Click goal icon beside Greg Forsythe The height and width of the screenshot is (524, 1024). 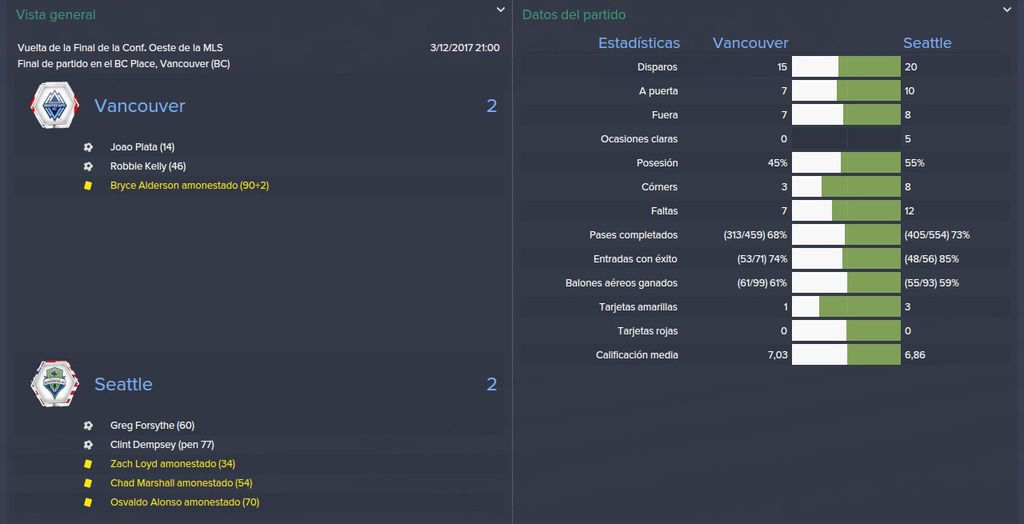tap(88, 425)
